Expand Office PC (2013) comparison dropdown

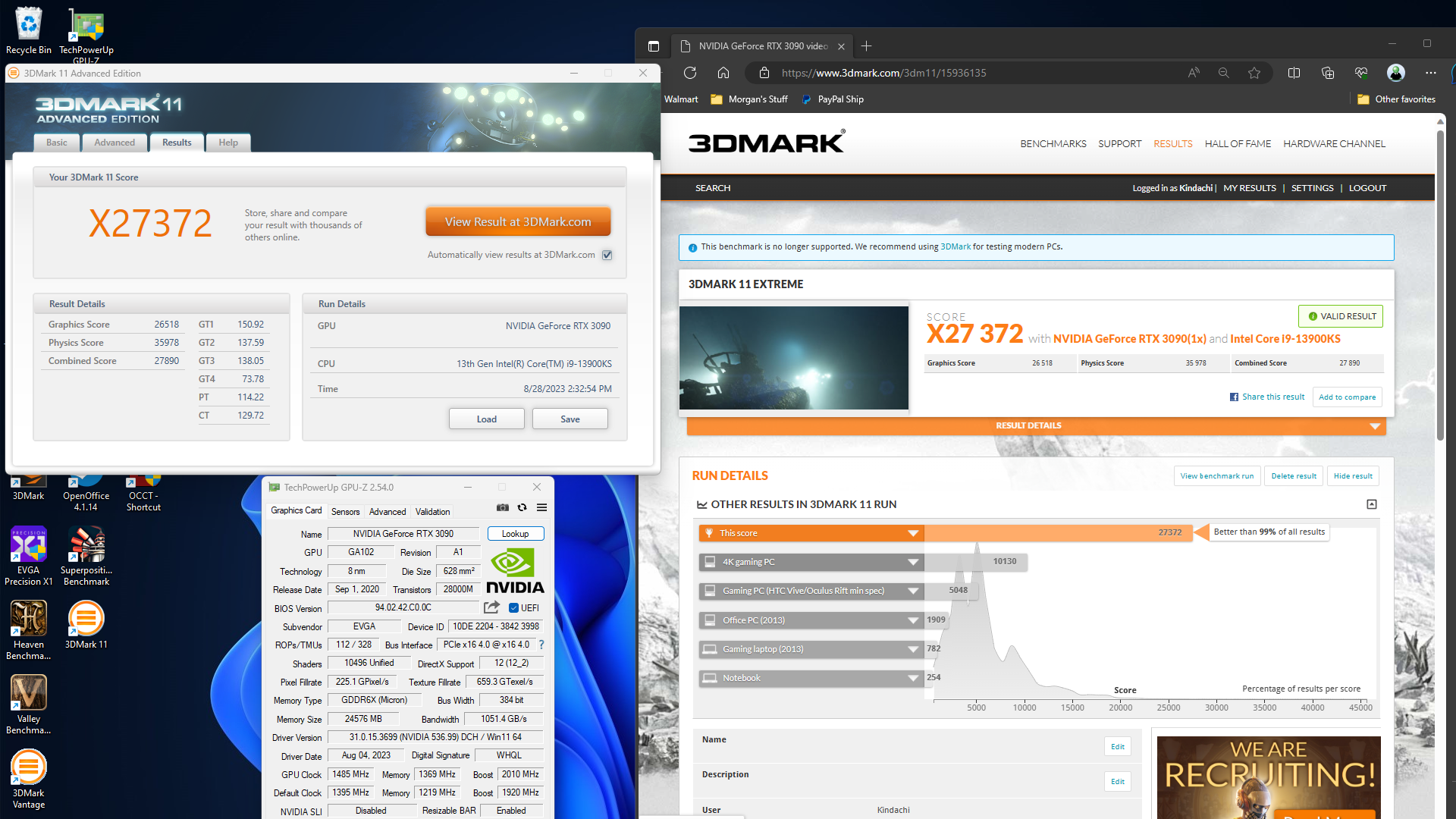(811, 620)
